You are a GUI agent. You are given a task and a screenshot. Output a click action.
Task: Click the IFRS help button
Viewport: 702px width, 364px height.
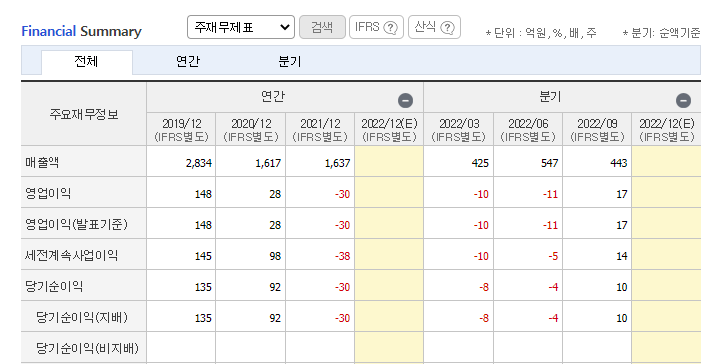(x=376, y=27)
